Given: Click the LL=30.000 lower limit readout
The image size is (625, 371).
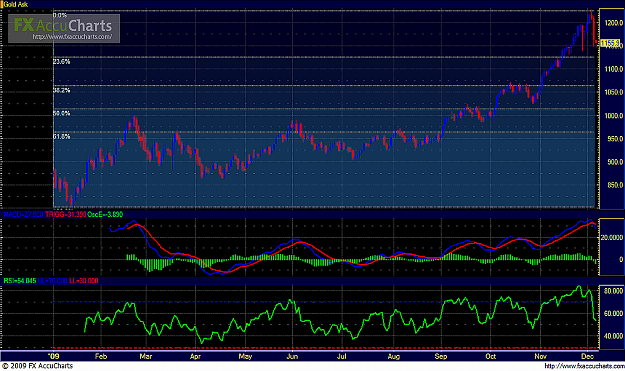Looking at the screenshot, I should 83,281.
